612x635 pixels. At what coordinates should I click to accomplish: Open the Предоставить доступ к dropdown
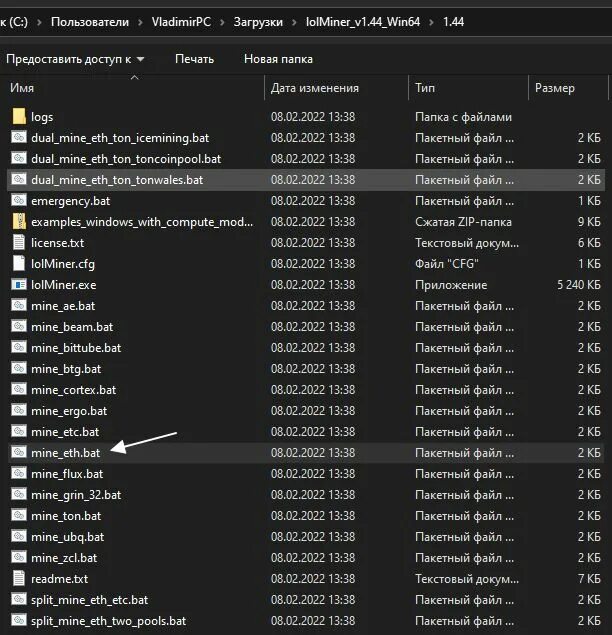(75, 59)
